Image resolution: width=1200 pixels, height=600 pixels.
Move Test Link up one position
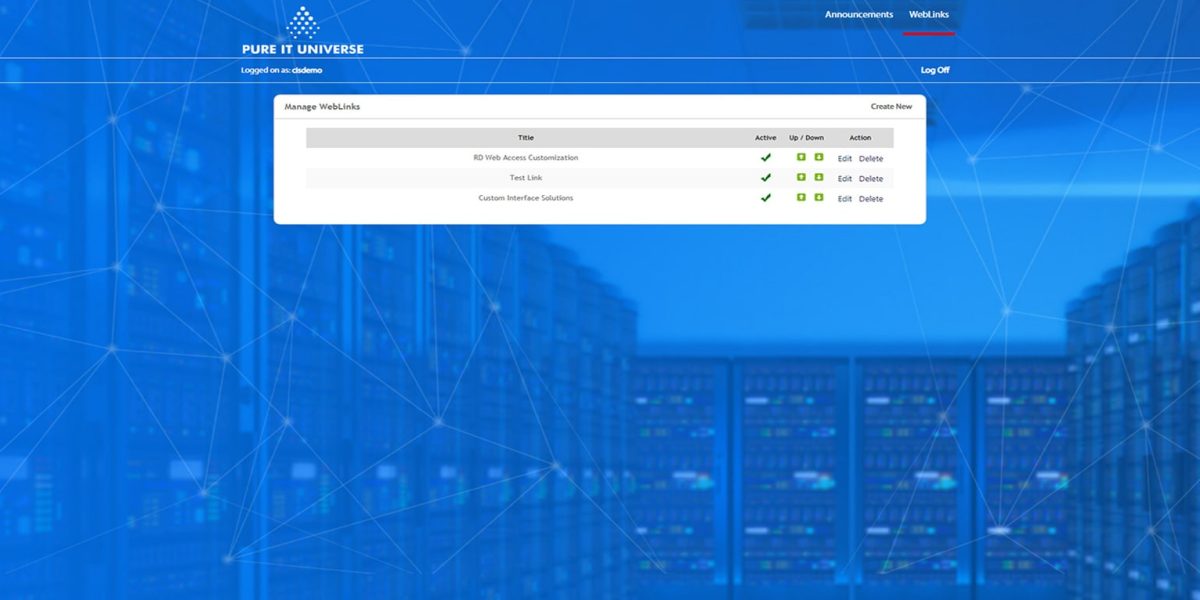[x=801, y=178]
